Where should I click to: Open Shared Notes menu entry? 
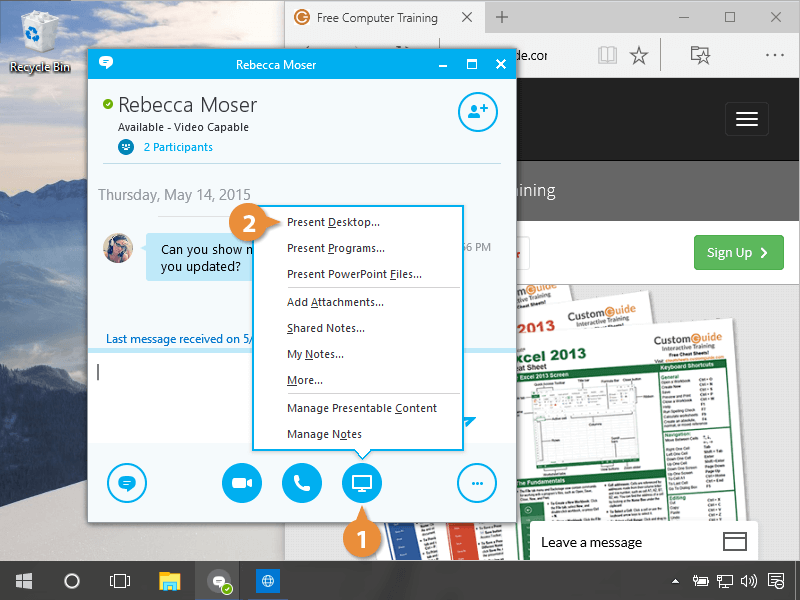(325, 328)
